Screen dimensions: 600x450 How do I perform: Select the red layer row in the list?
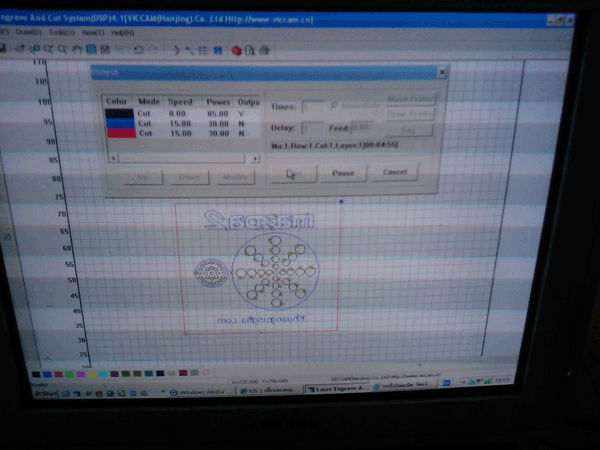click(183, 133)
